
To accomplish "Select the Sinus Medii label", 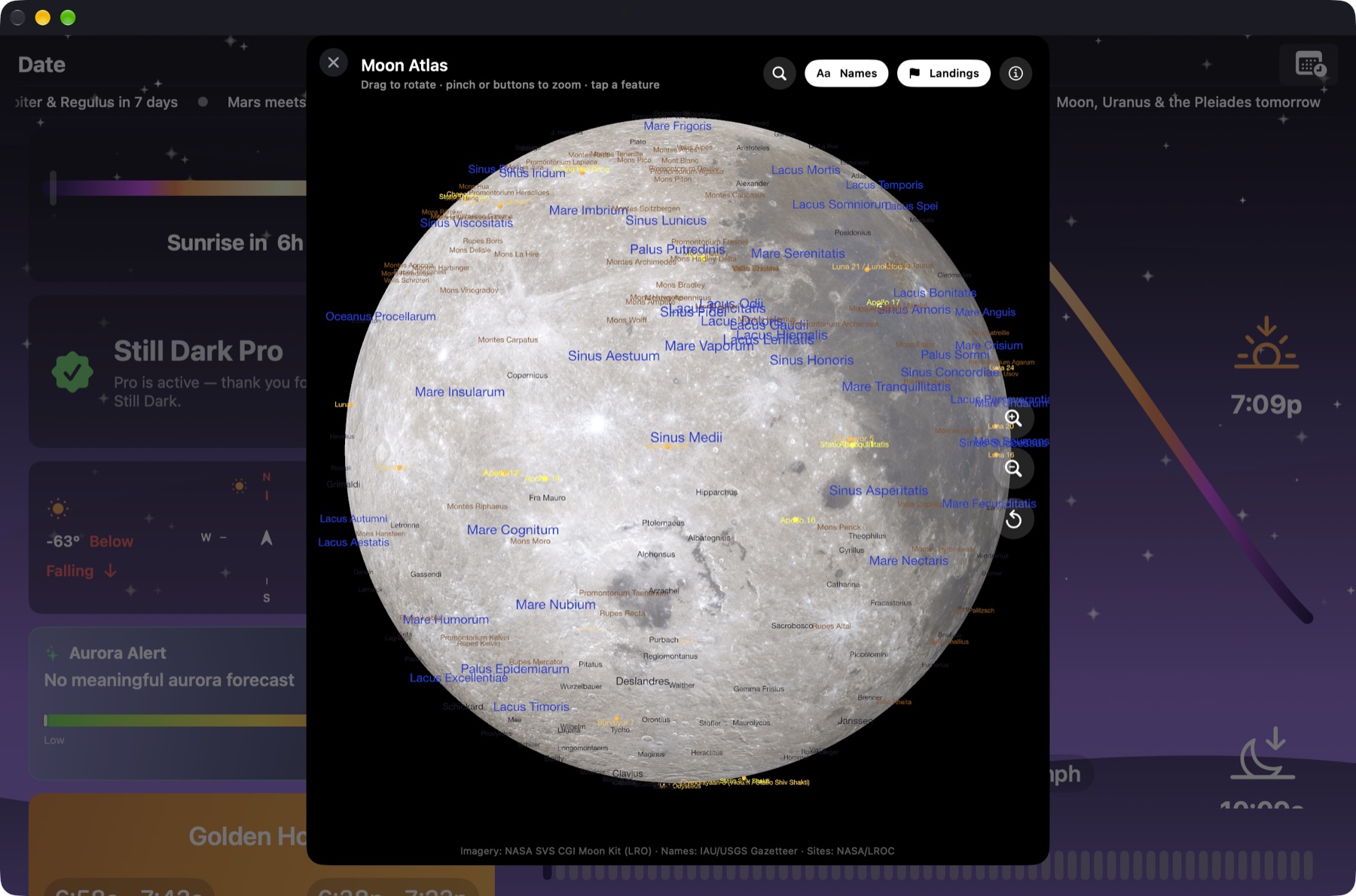I will [x=686, y=437].
